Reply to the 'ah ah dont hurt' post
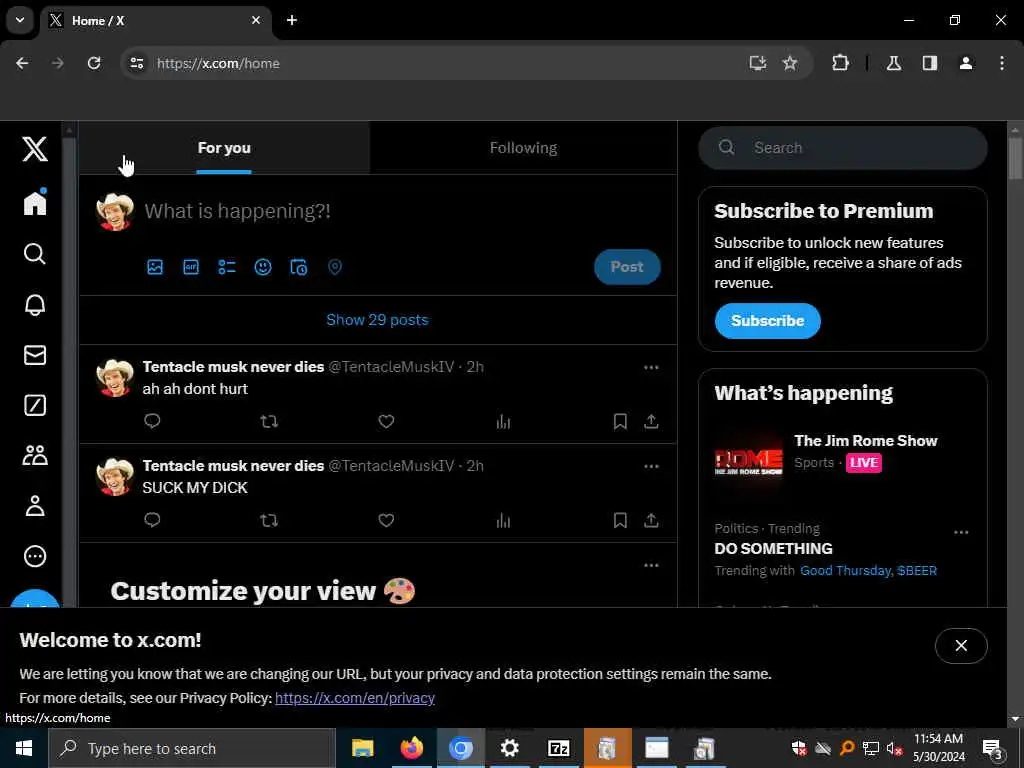 coord(152,421)
